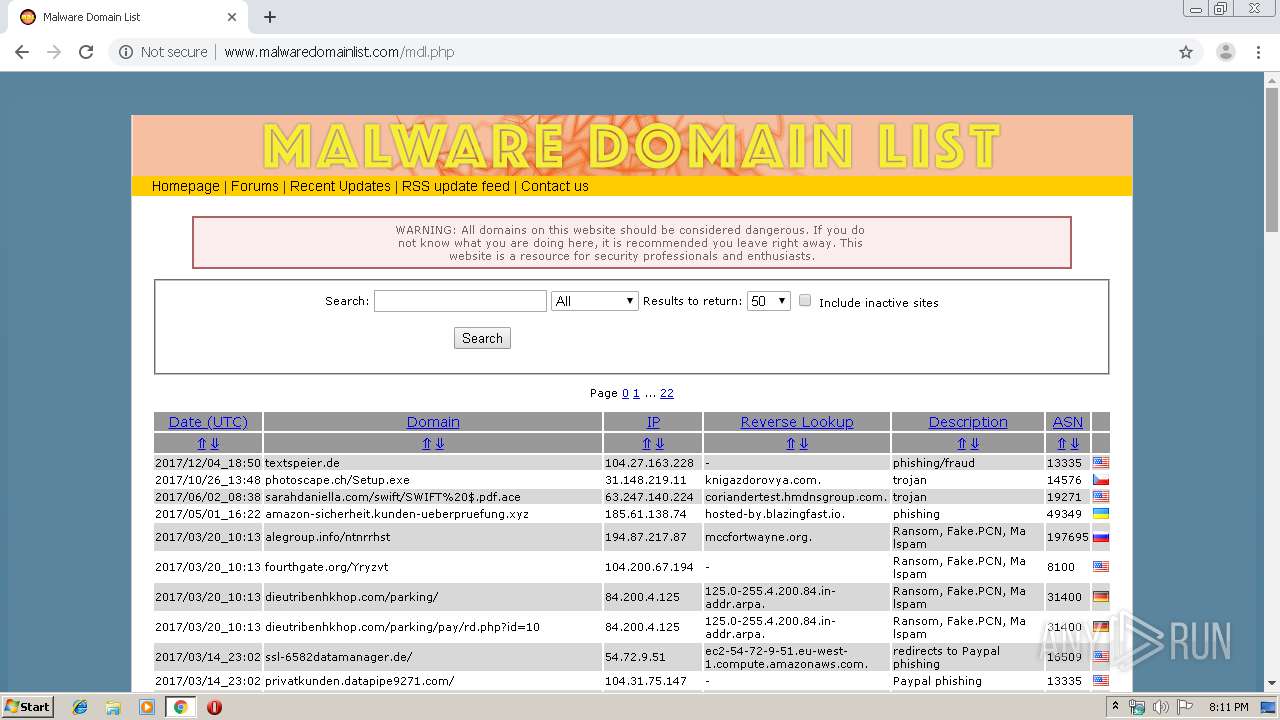The image size is (1280, 720).
Task: Click IP column header link
Action: (x=653, y=422)
